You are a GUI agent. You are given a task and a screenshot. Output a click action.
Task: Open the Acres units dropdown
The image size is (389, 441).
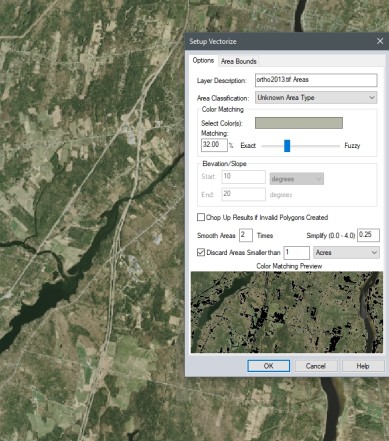(346, 253)
